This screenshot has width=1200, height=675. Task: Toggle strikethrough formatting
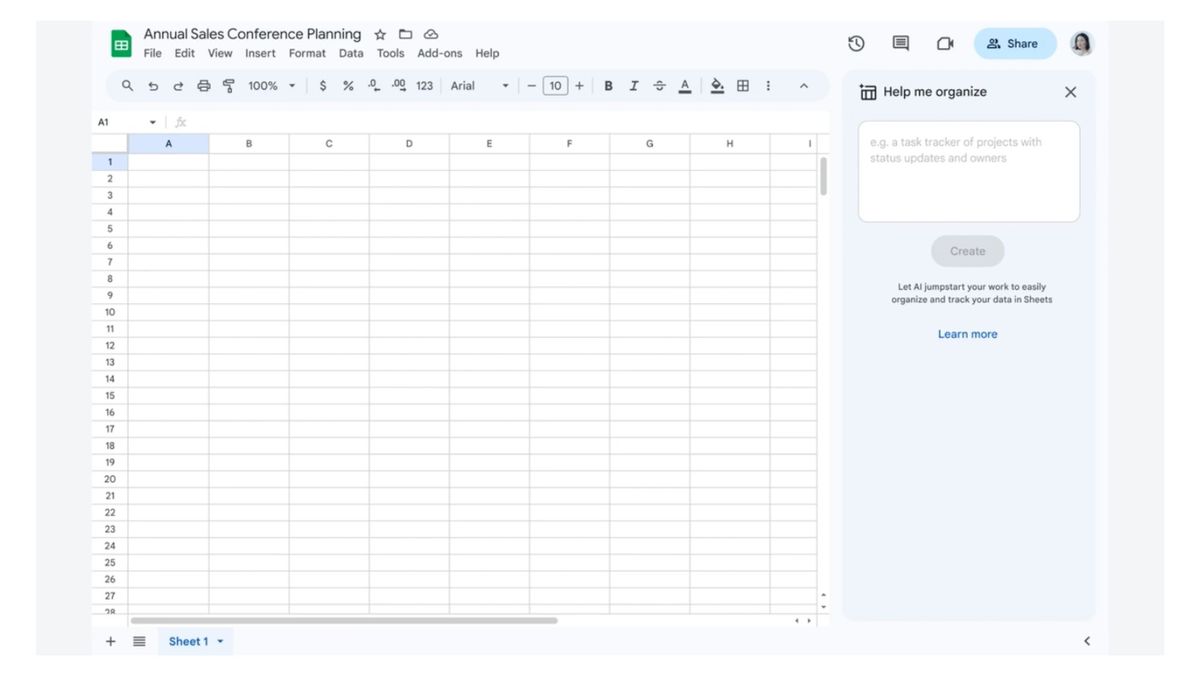tap(659, 86)
